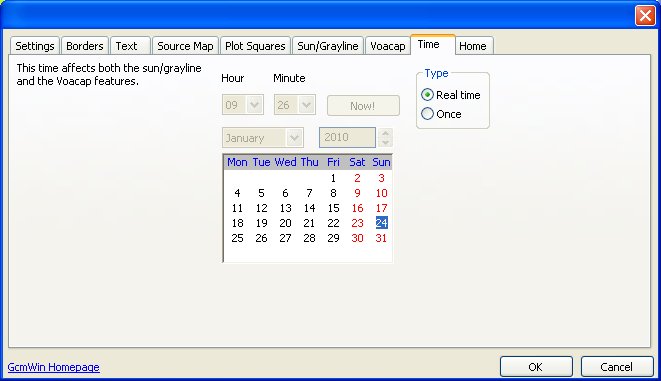Close the dialog with the red X

(645, 16)
